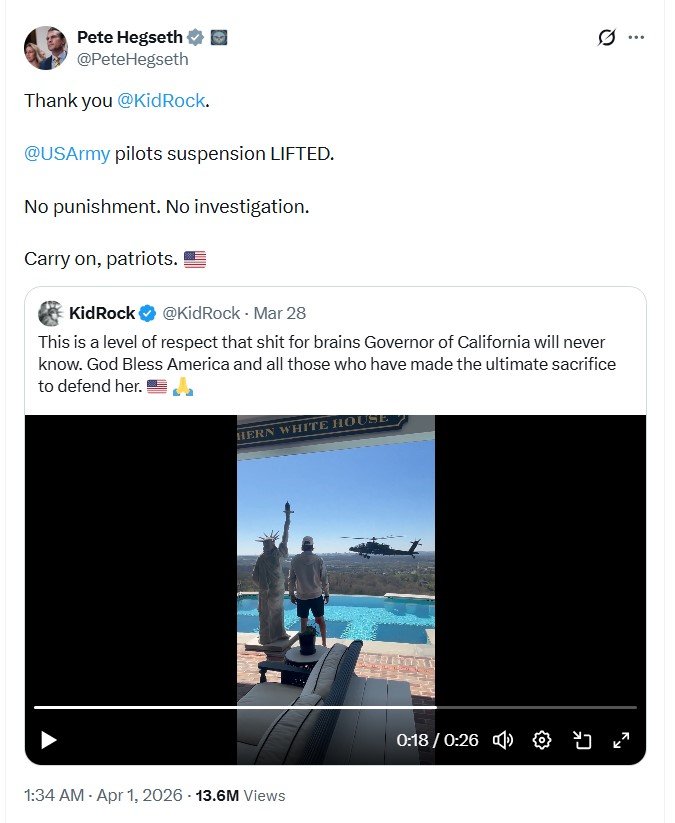
Task: Click KidRock's avatar in the quoted post
Action: pyautogui.click(x=50, y=313)
